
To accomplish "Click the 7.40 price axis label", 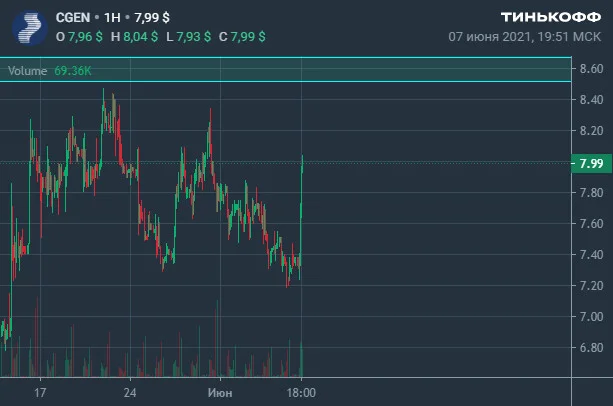I will pos(591,254).
